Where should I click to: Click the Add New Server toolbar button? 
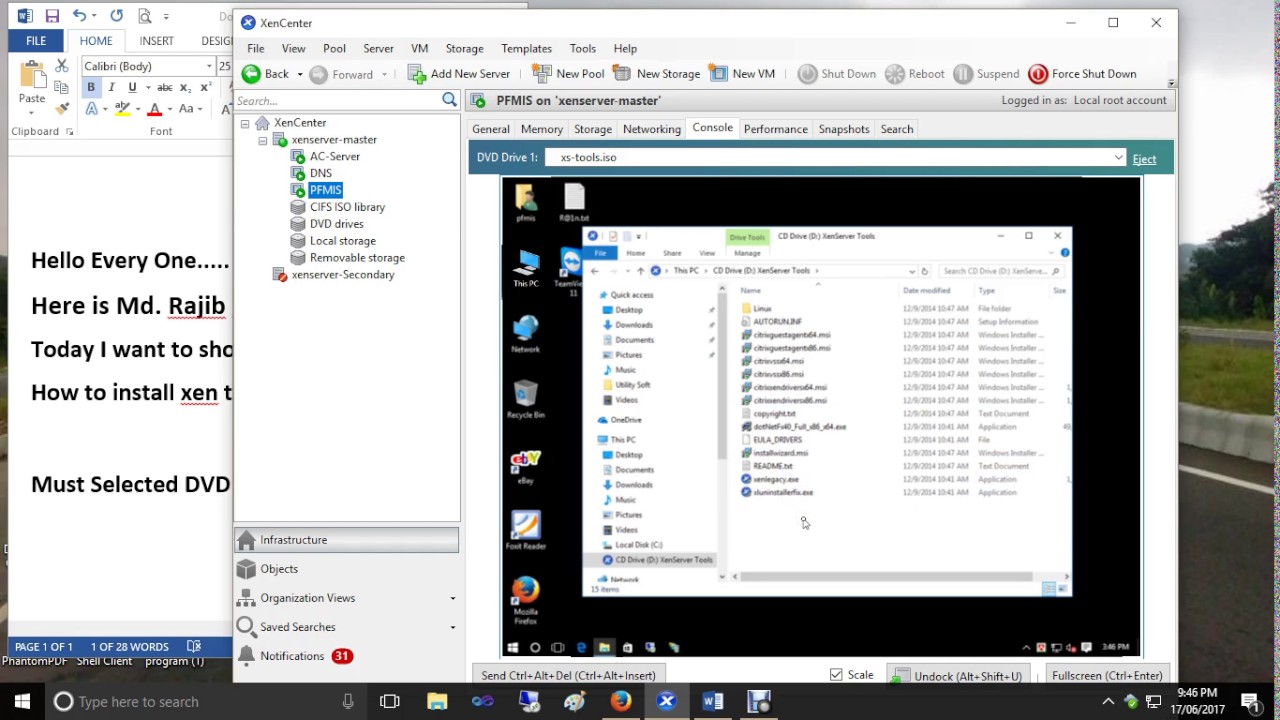tap(459, 74)
